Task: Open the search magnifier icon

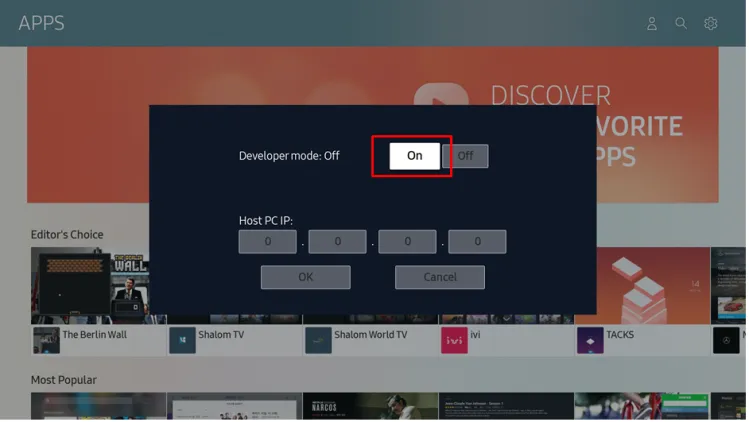Action: click(x=681, y=23)
